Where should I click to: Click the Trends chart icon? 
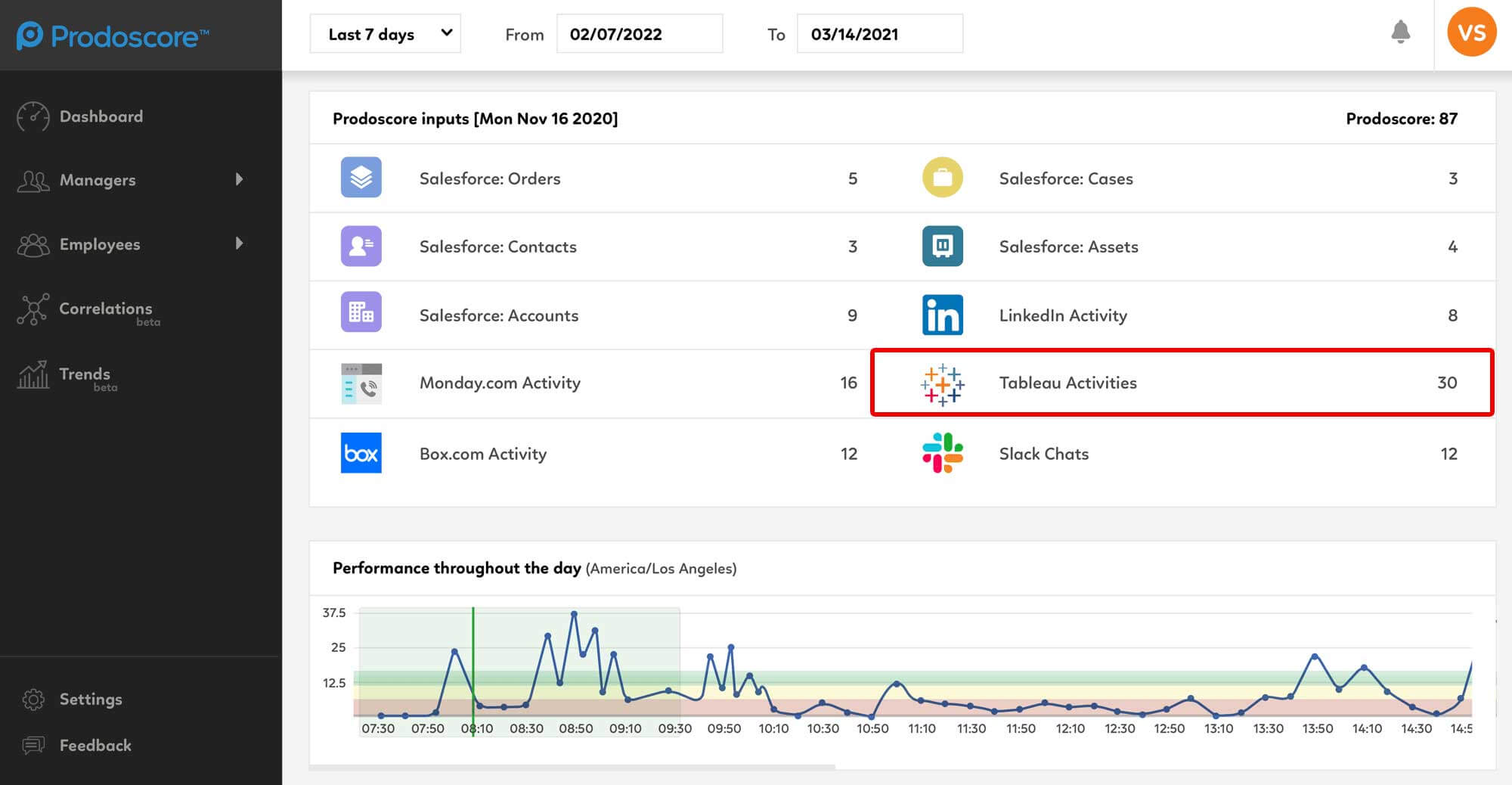click(33, 374)
